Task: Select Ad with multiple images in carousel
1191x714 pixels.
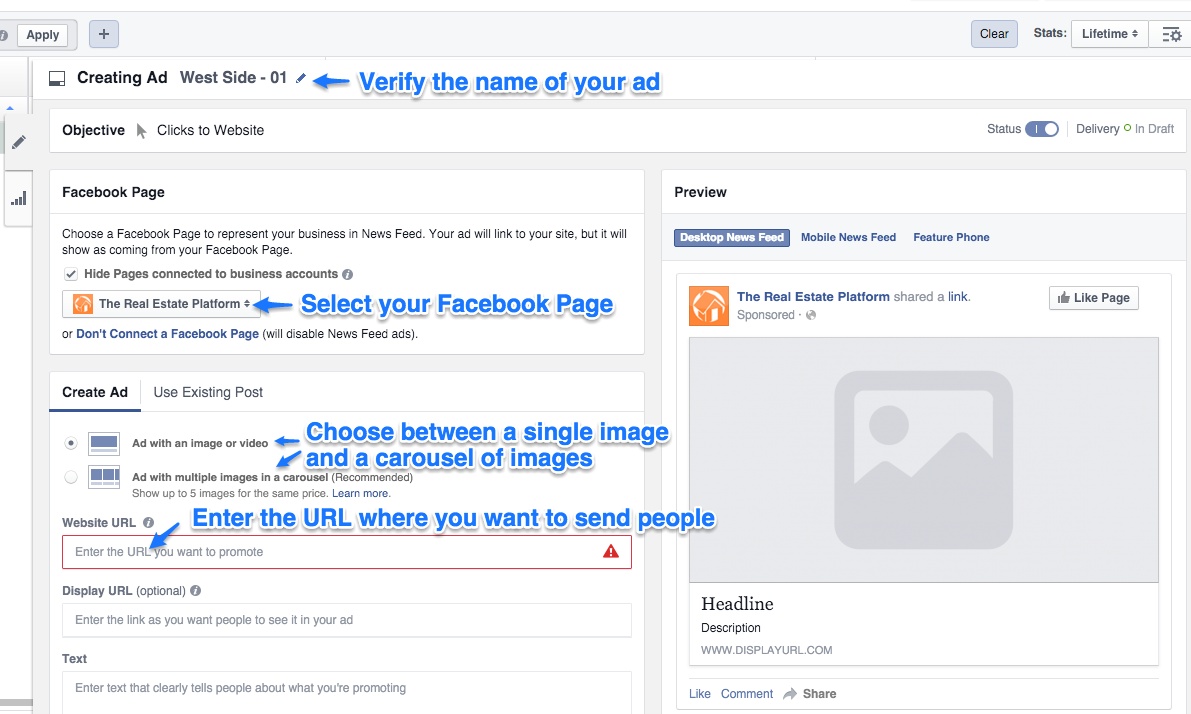Action: coord(71,477)
